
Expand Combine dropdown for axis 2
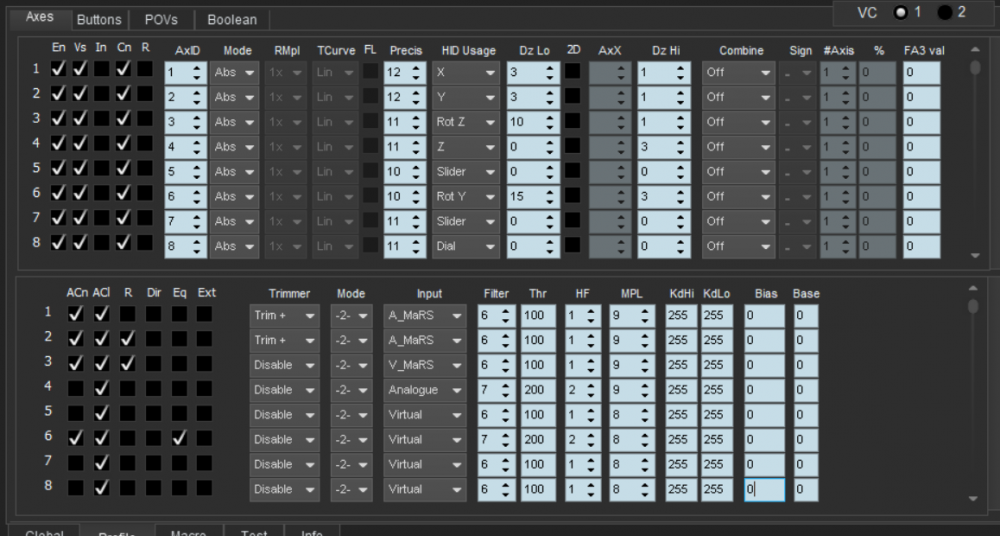pyautogui.click(x=737, y=97)
